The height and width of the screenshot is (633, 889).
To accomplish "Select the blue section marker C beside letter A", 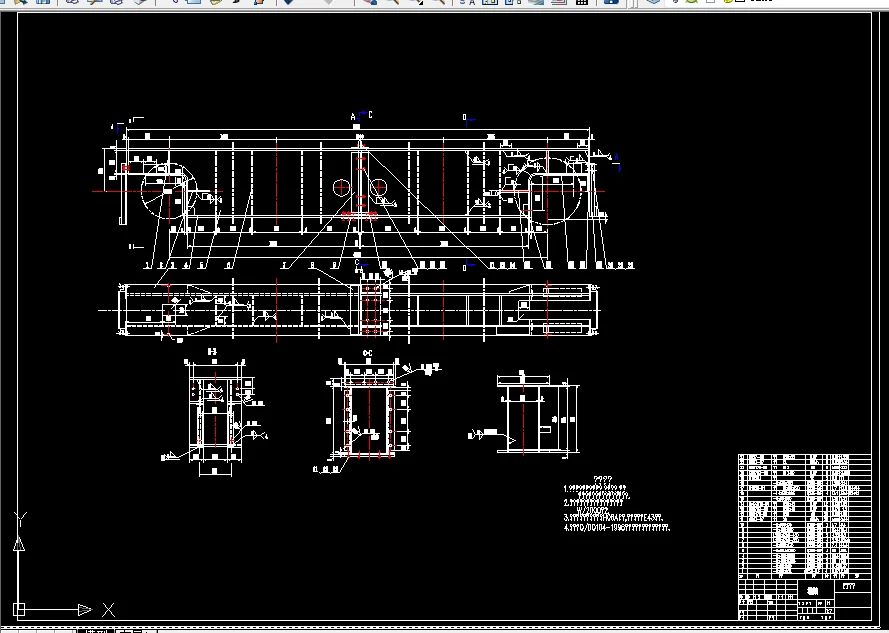I will (x=370, y=115).
